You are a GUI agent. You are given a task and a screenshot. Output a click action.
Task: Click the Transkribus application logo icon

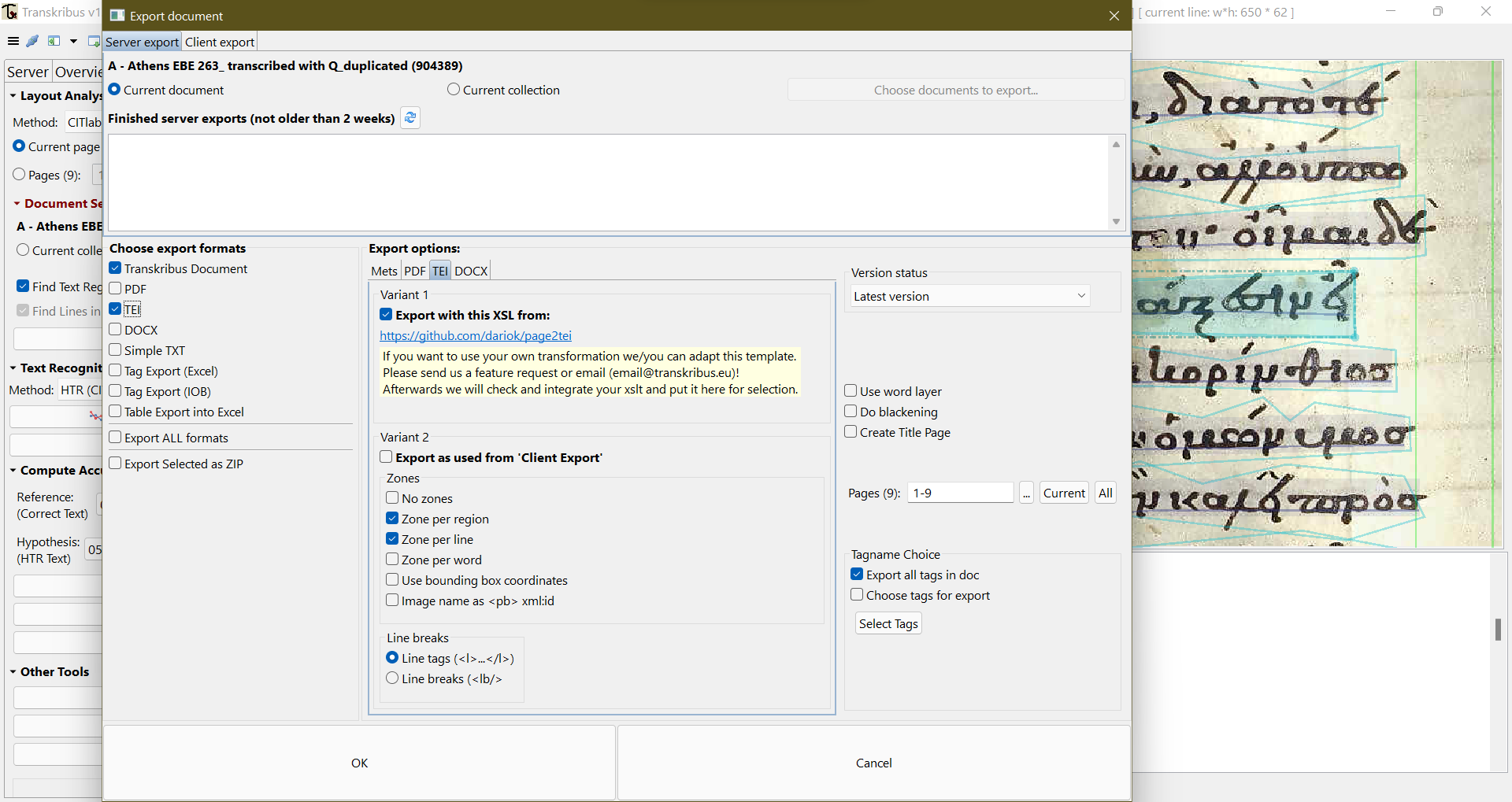point(10,12)
